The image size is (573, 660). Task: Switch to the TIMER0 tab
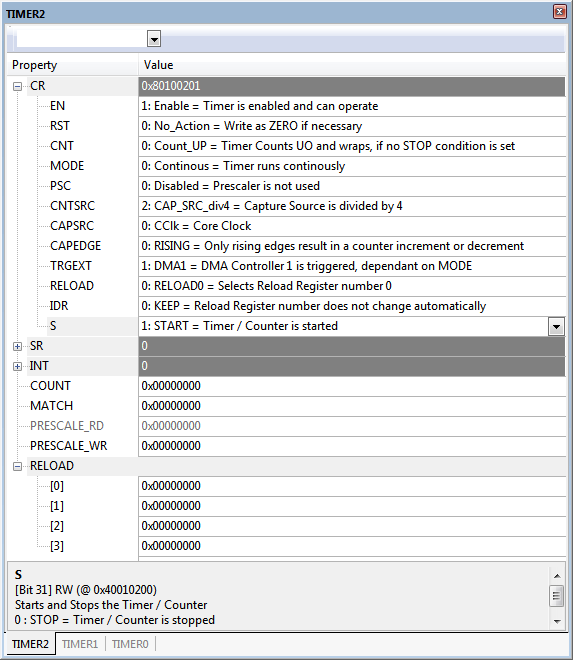click(130, 644)
